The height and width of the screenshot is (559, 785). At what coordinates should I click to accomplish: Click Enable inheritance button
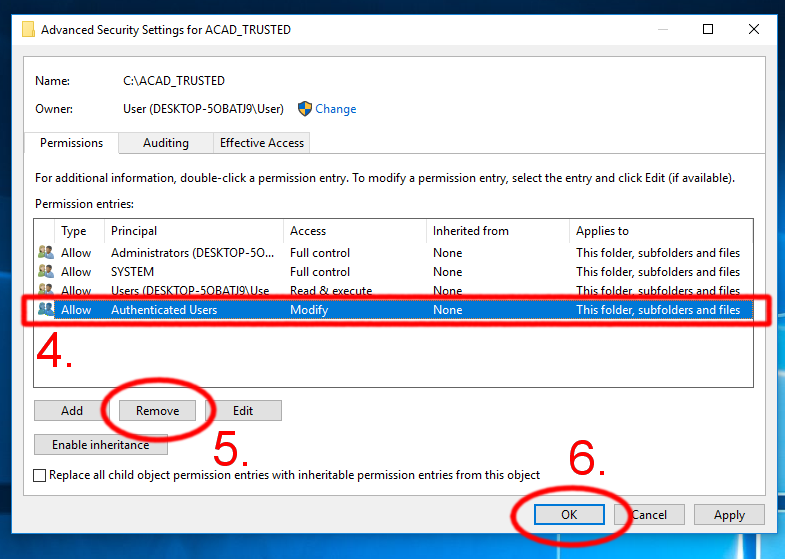100,445
